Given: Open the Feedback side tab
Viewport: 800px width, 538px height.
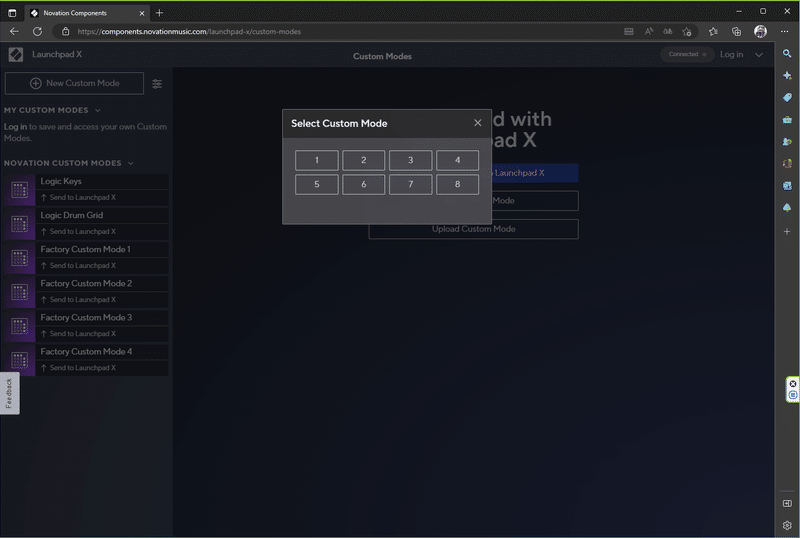Looking at the screenshot, I should click(x=9, y=393).
